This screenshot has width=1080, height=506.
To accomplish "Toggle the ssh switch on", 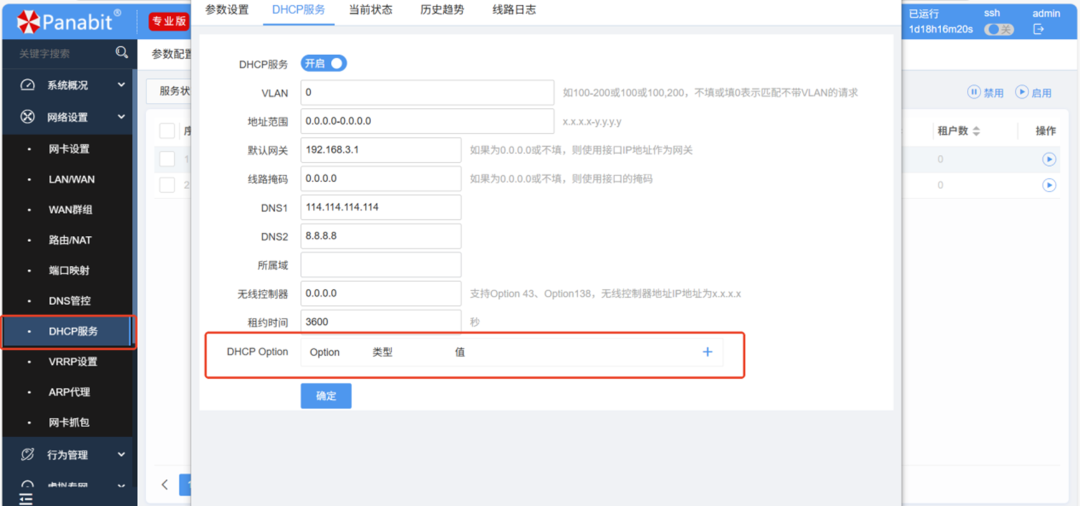I will point(998,30).
